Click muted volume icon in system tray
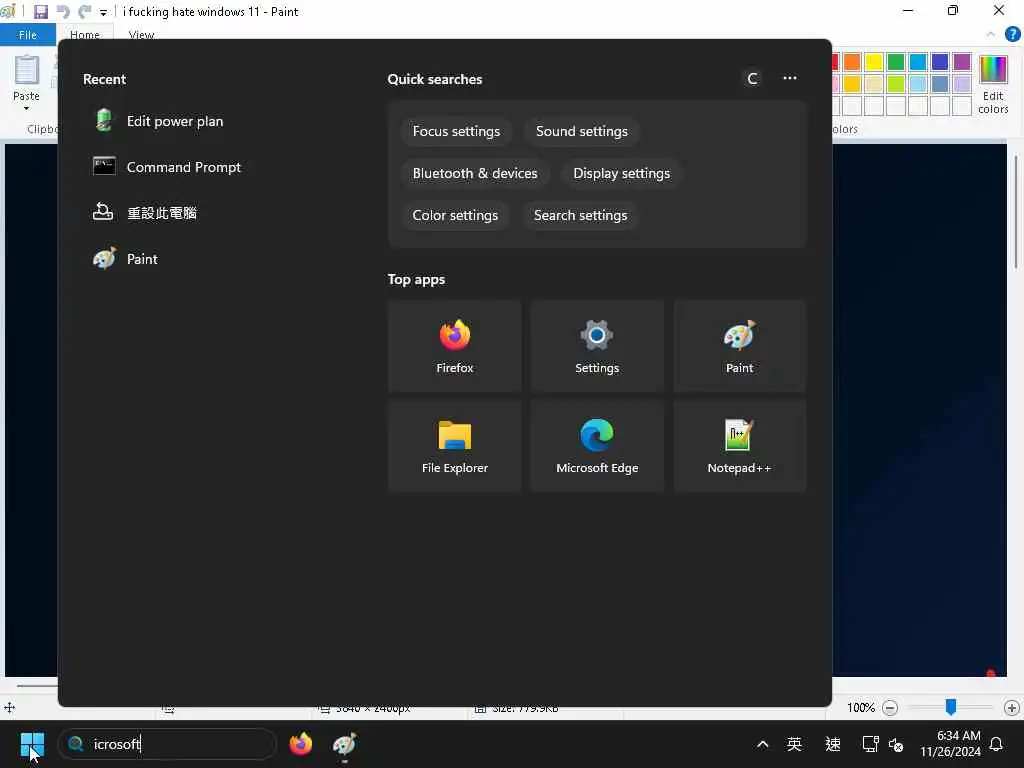Screen dimensions: 1024x768 click(896, 744)
